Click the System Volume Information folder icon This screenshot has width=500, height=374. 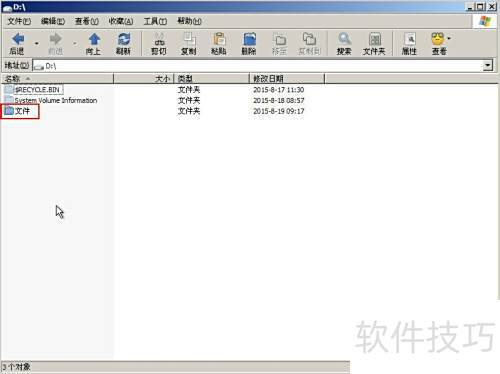click(9, 100)
